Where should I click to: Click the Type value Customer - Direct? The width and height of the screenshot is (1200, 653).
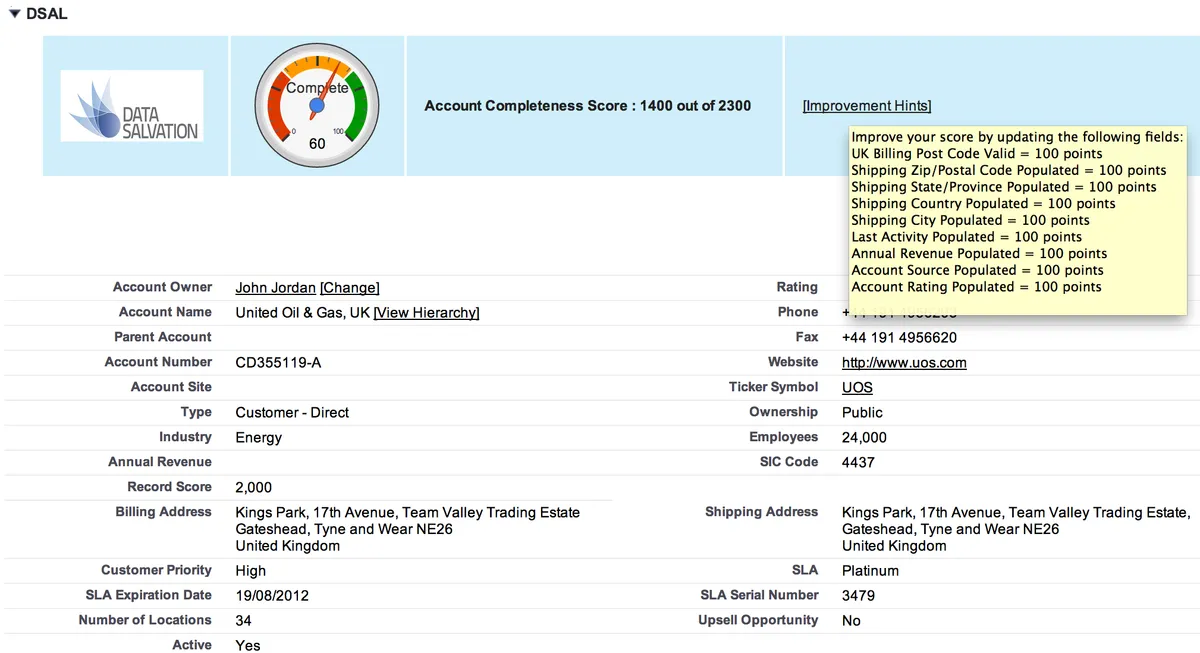292,413
